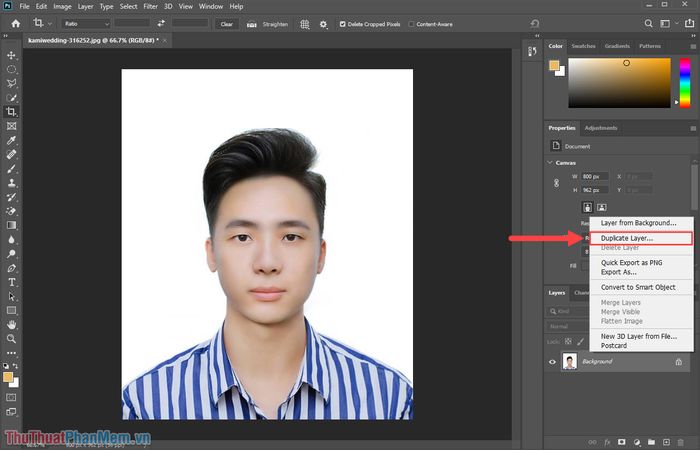Open the Filter menu
This screenshot has height=450, width=700.
(x=150, y=7)
